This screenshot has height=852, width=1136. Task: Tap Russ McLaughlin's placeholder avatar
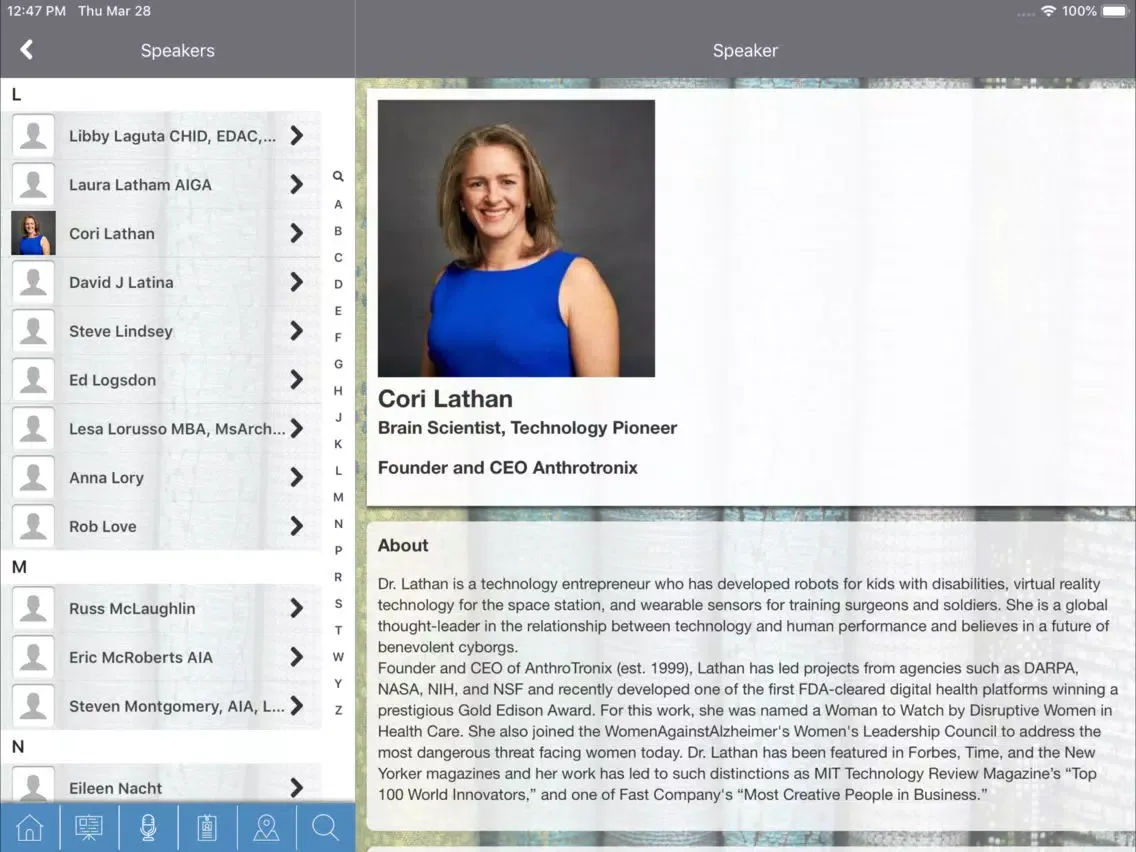click(x=33, y=608)
